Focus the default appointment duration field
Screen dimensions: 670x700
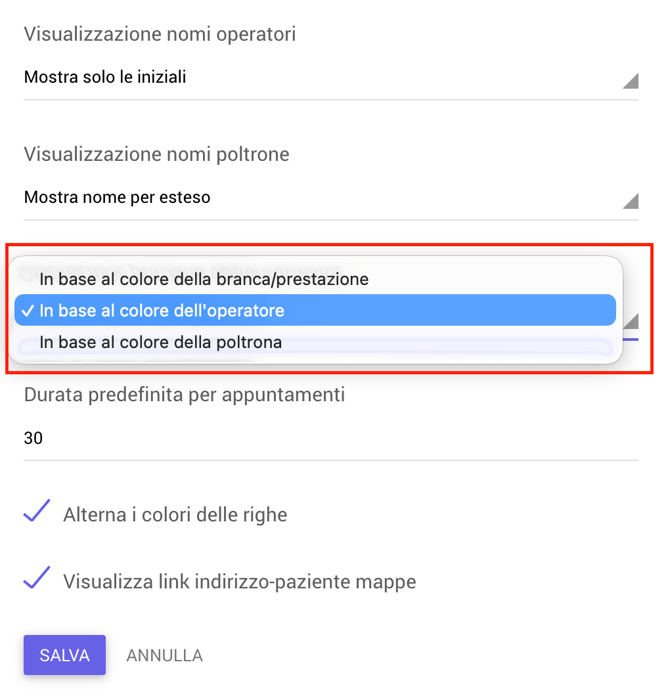point(331,438)
